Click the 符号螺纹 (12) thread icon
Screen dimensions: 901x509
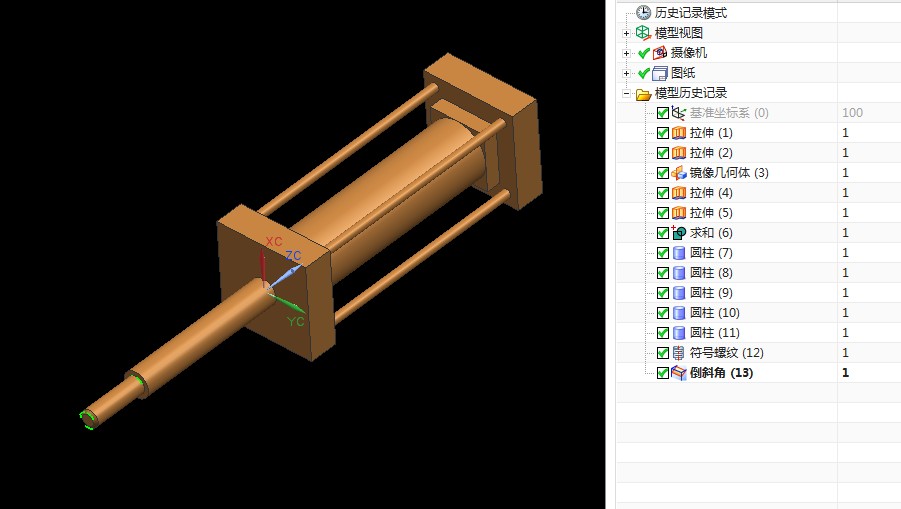pyautogui.click(x=679, y=353)
